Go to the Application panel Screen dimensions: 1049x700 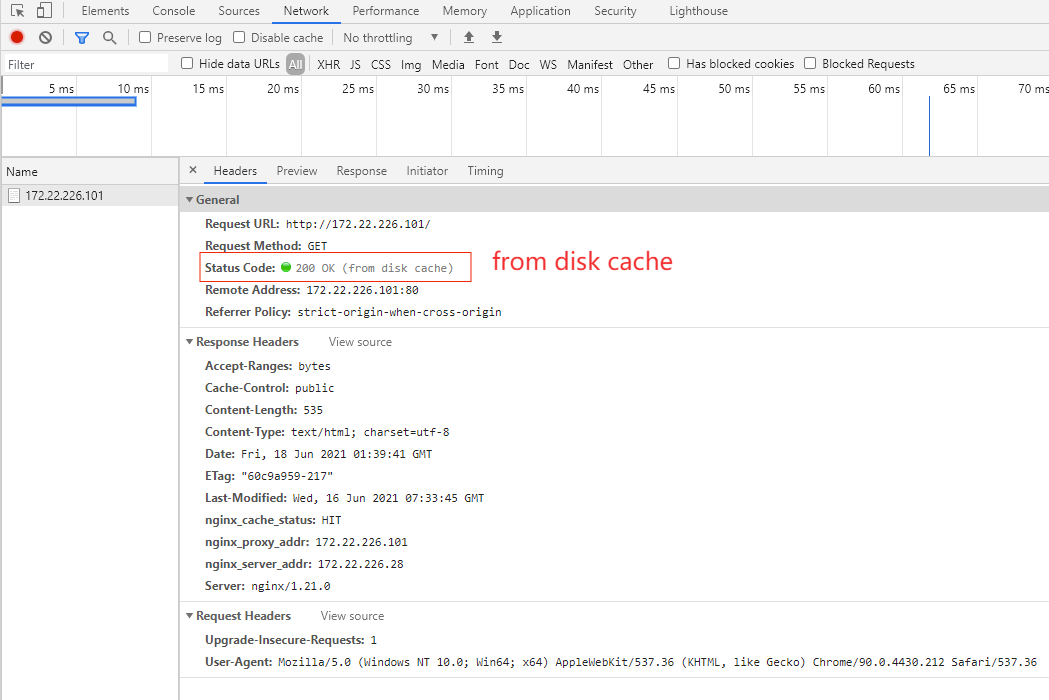coord(540,11)
